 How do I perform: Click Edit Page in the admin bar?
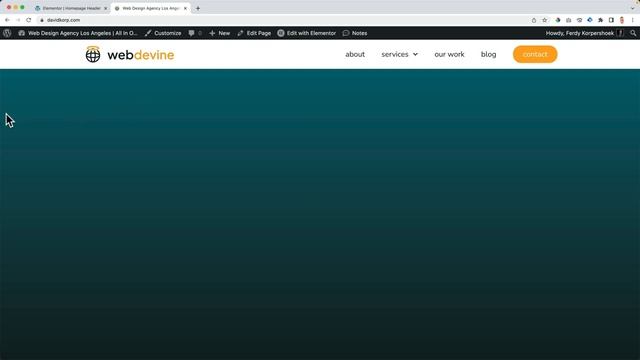click(254, 33)
